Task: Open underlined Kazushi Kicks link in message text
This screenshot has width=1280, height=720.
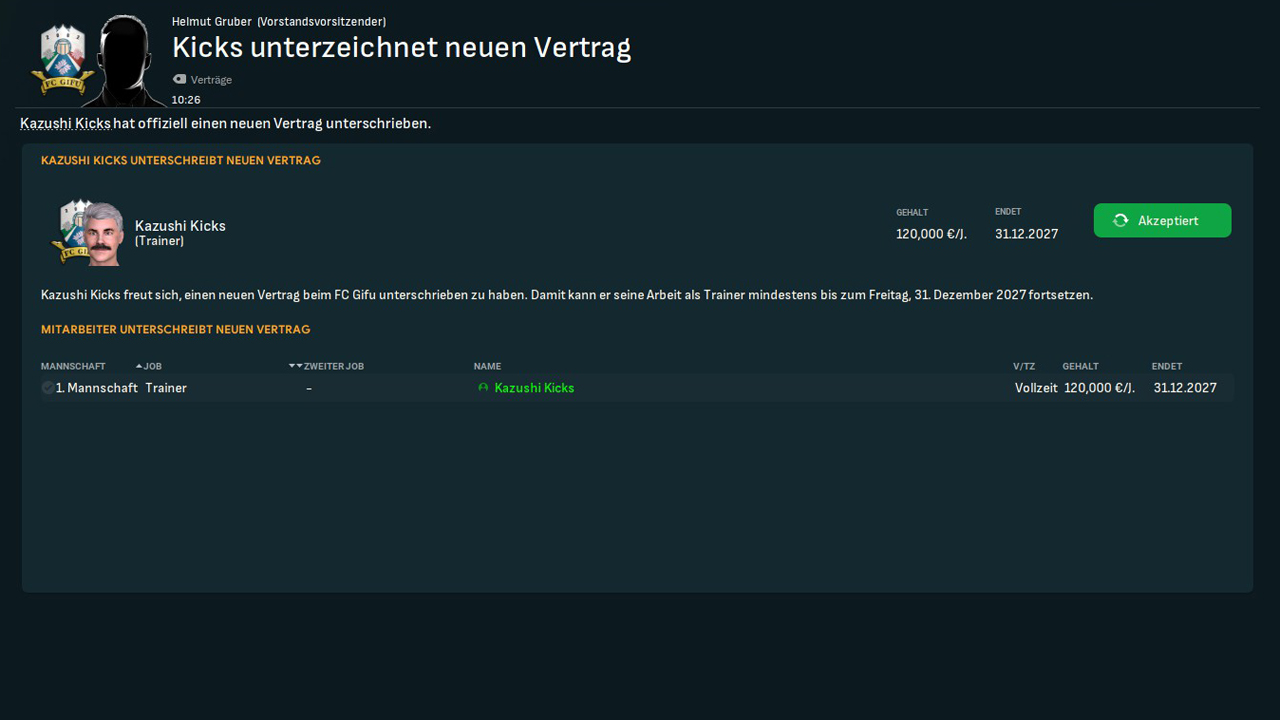Action: click(x=65, y=124)
